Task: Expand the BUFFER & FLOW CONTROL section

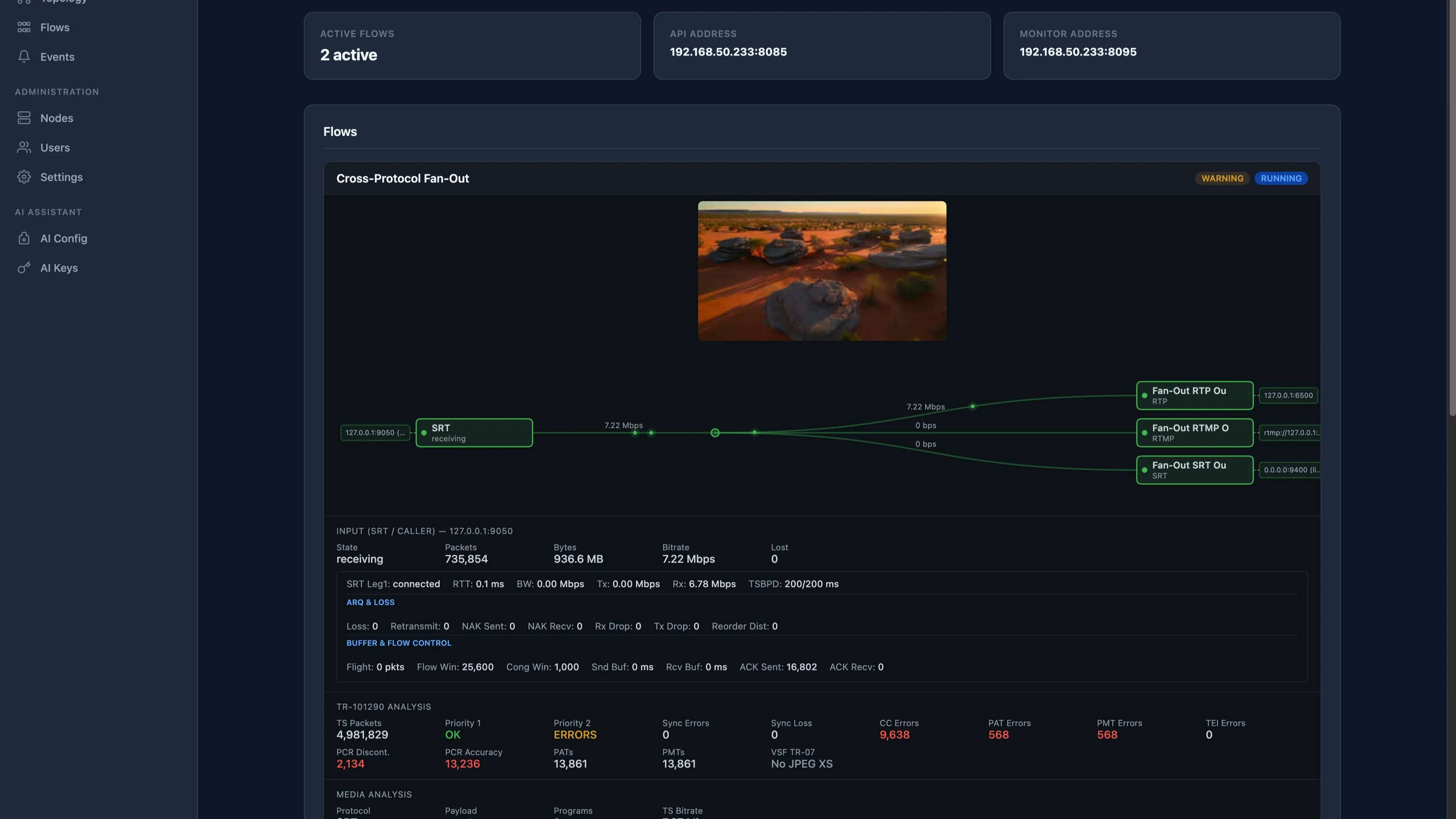Action: [x=399, y=643]
